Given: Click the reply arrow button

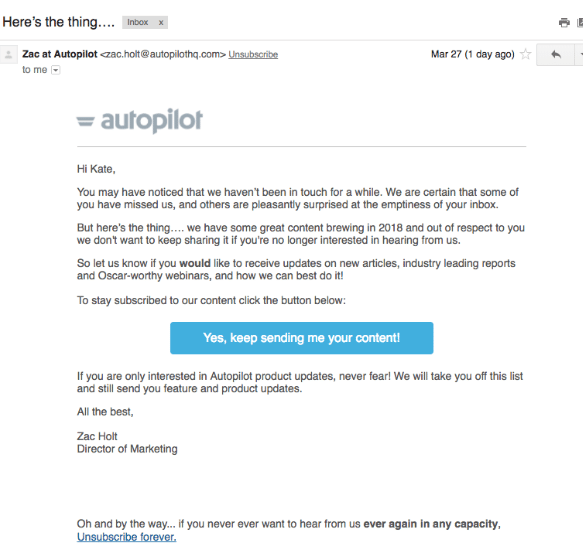Looking at the screenshot, I should pos(556,55).
